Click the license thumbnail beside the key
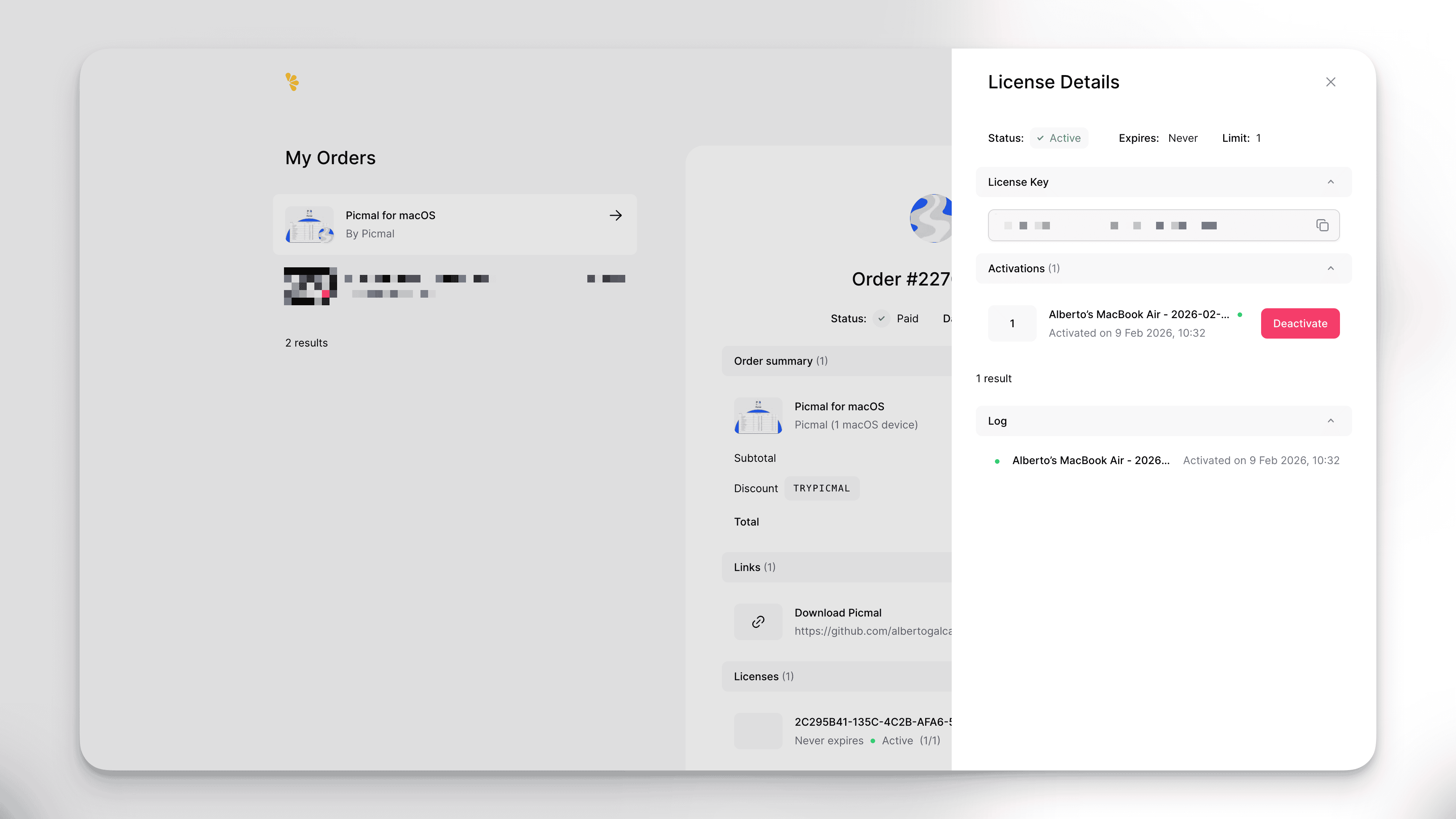 pos(758,731)
